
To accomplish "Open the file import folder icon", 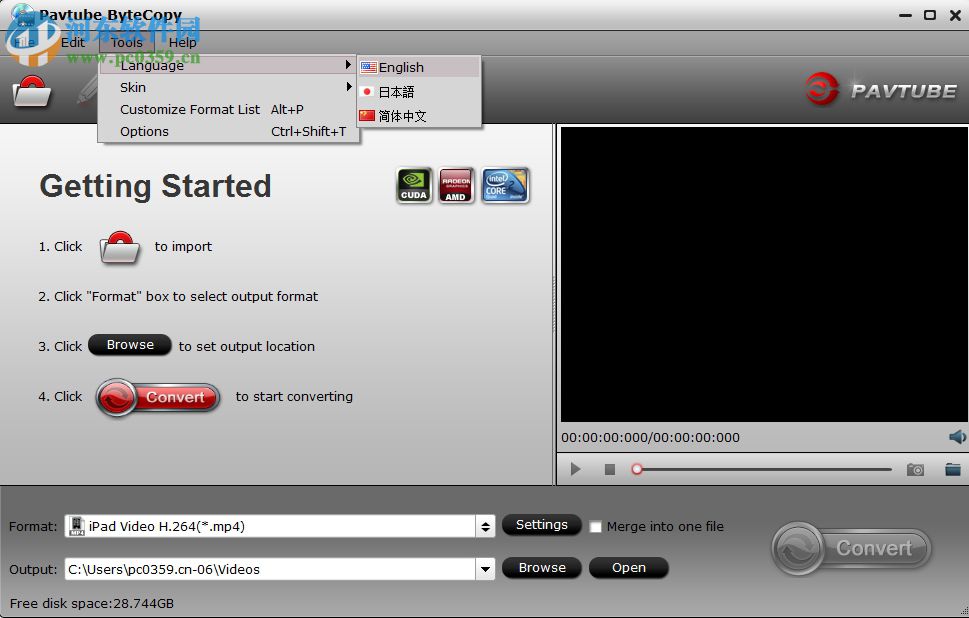I will (x=30, y=91).
